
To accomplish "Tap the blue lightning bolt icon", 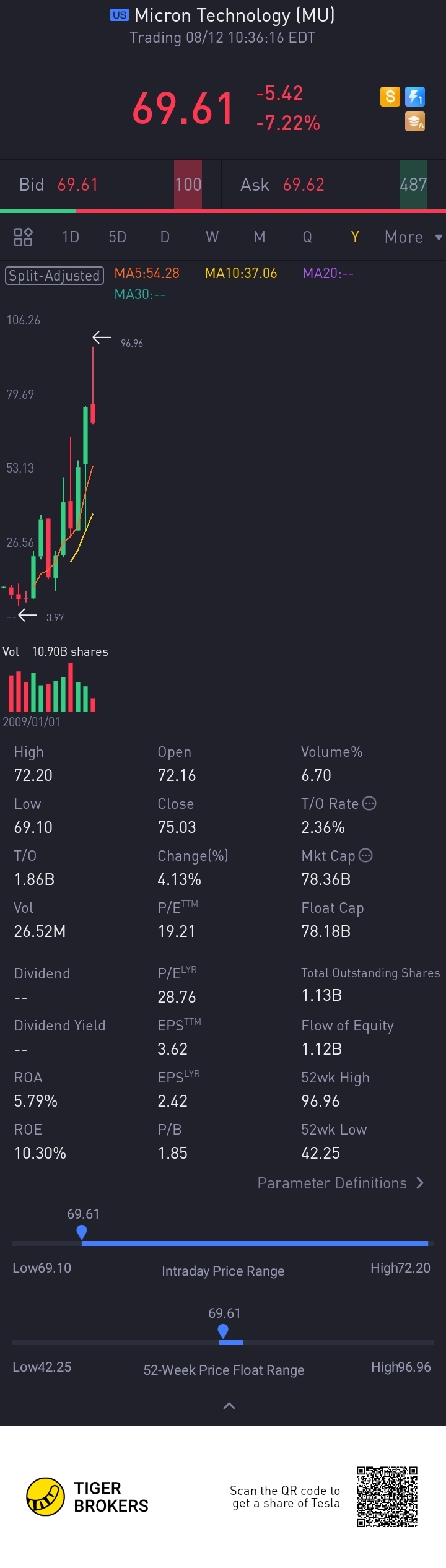I will (414, 97).
